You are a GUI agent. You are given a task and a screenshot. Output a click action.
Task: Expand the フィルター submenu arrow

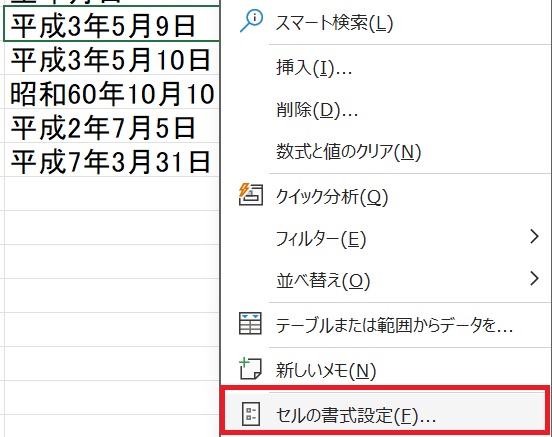tap(534, 237)
